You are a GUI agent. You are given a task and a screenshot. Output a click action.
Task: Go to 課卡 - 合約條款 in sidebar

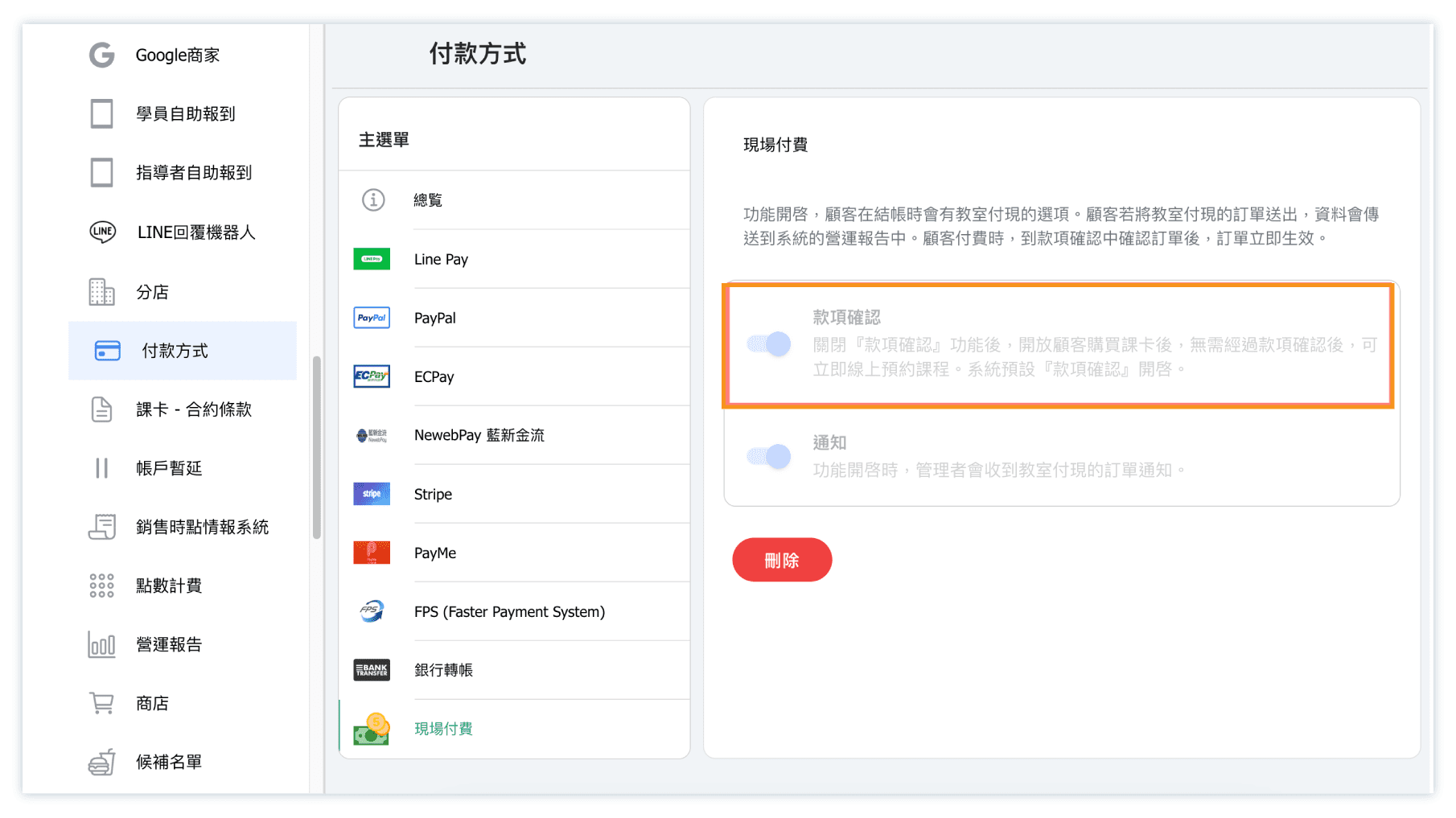(x=193, y=409)
